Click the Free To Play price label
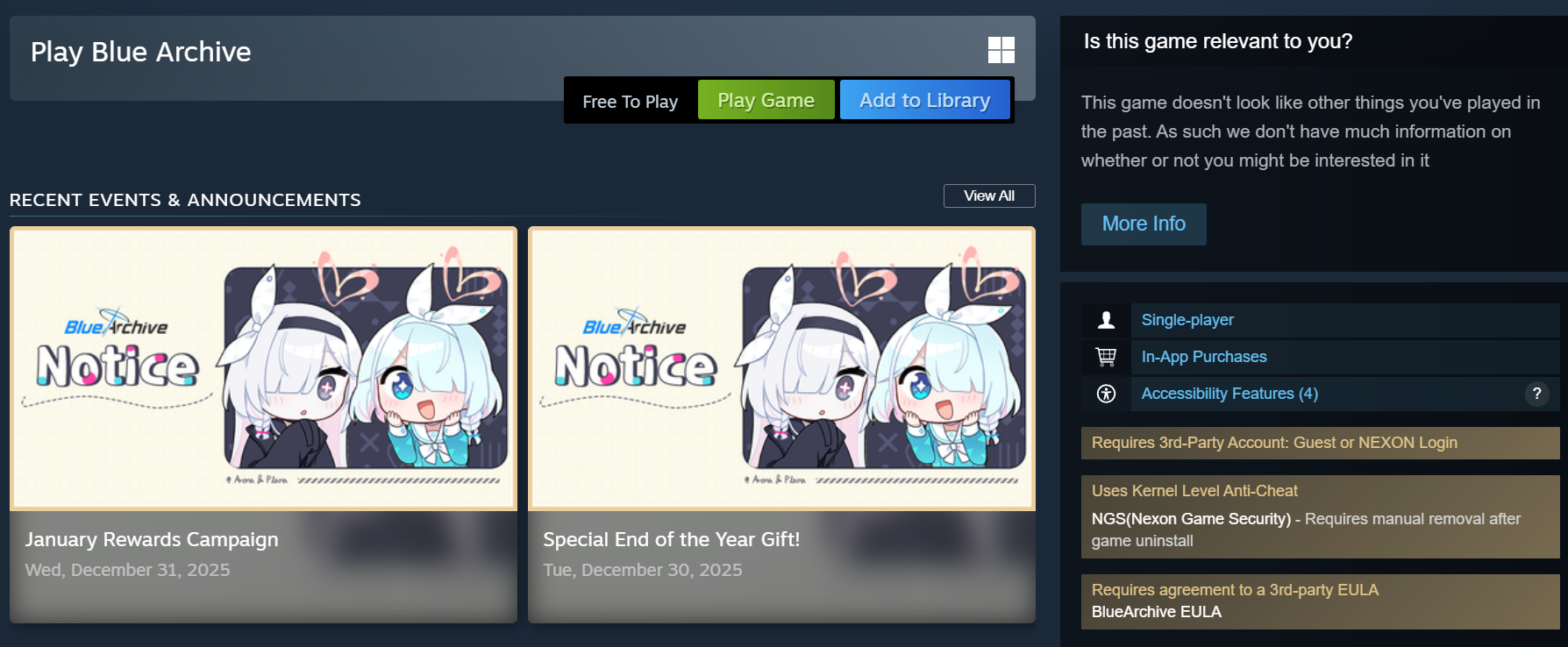The height and width of the screenshot is (647, 1568). tap(631, 102)
